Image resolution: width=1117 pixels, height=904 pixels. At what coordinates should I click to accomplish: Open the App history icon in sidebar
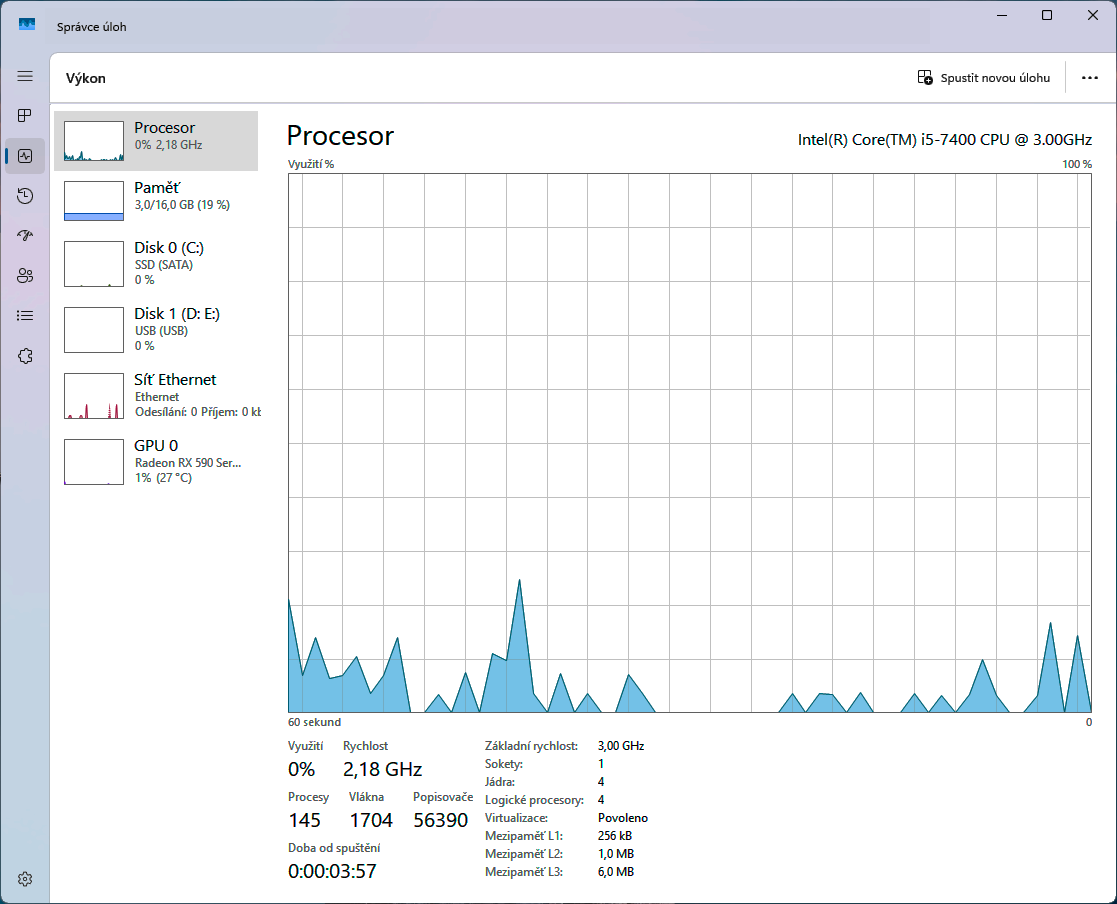pos(25,196)
